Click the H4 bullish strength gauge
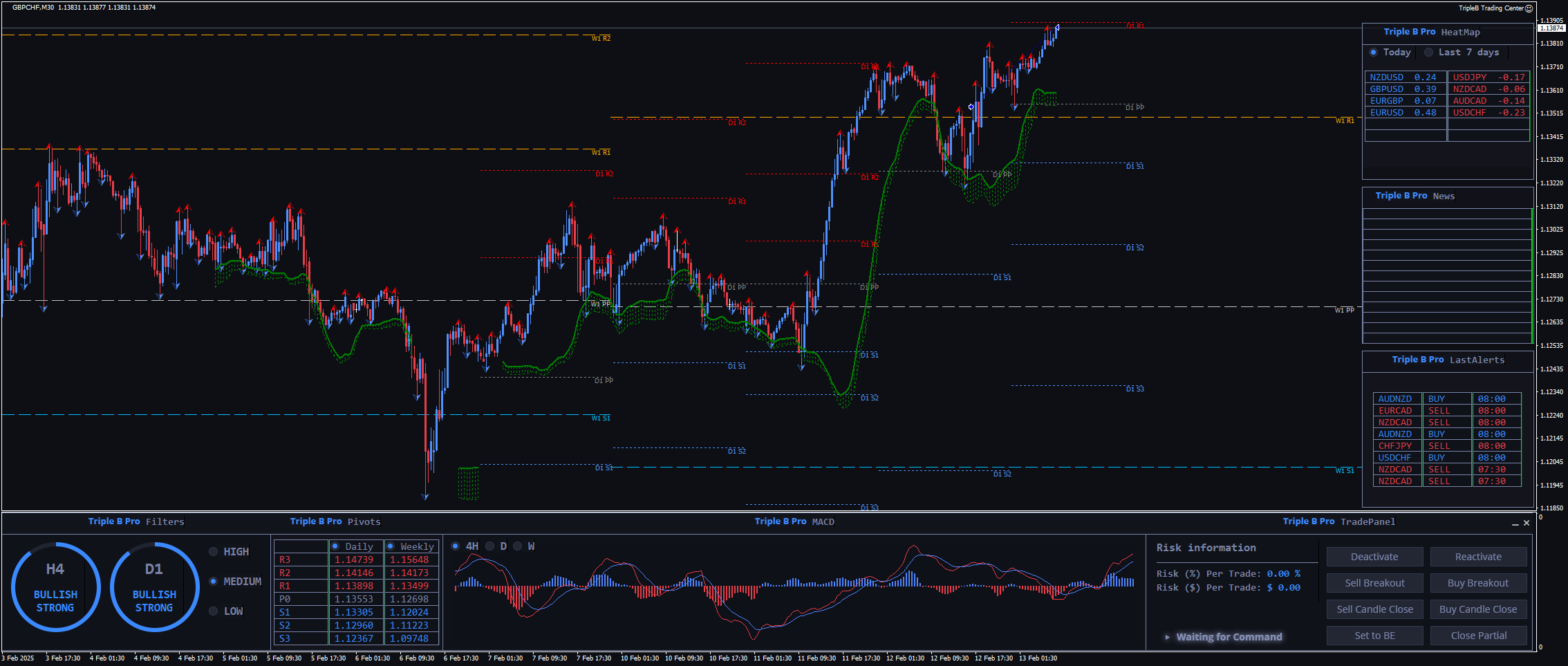1568x666 pixels. [x=55, y=587]
